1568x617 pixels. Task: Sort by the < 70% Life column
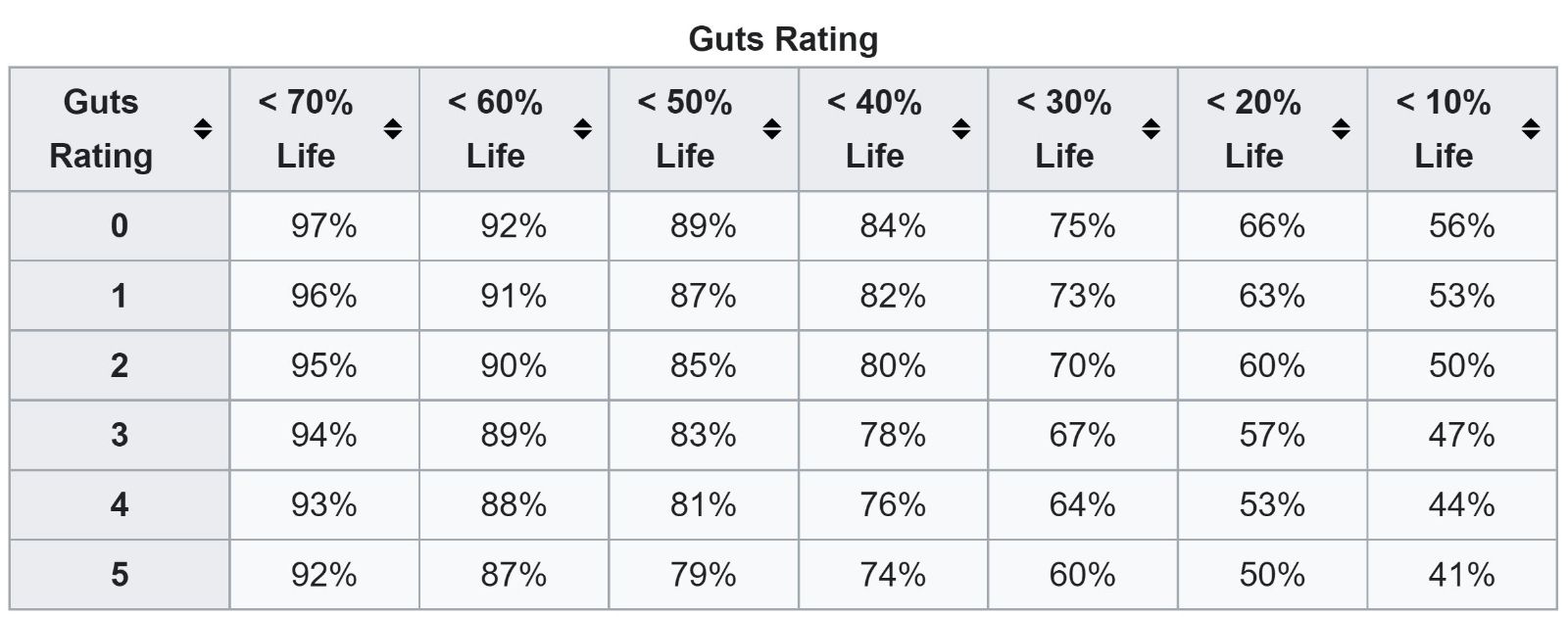click(x=392, y=129)
